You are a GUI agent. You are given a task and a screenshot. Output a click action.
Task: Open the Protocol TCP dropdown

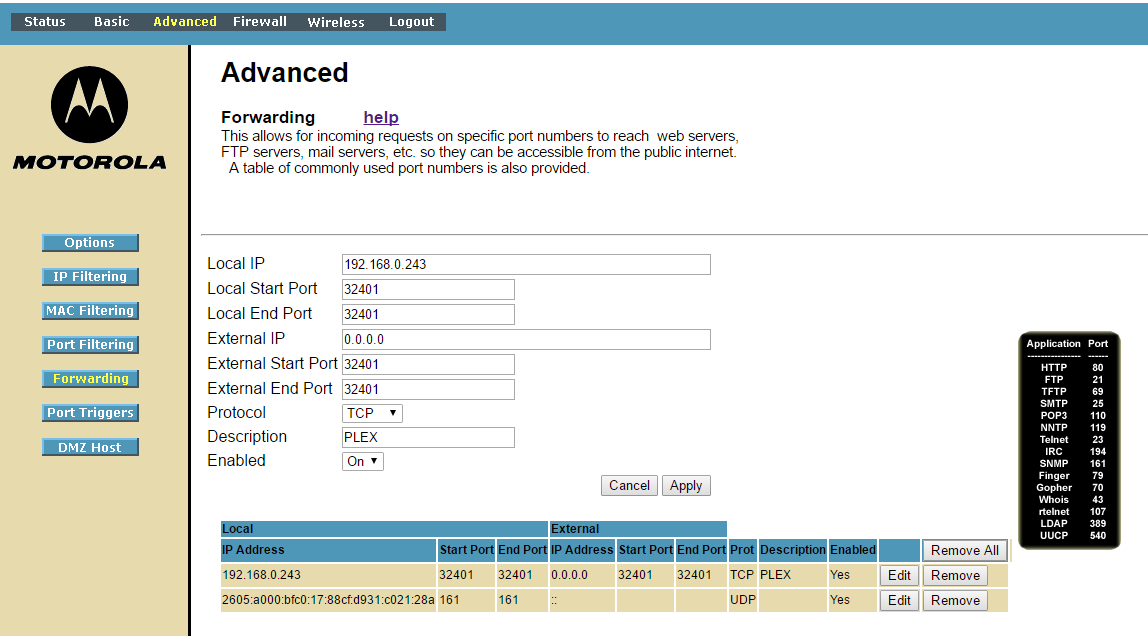click(372, 413)
